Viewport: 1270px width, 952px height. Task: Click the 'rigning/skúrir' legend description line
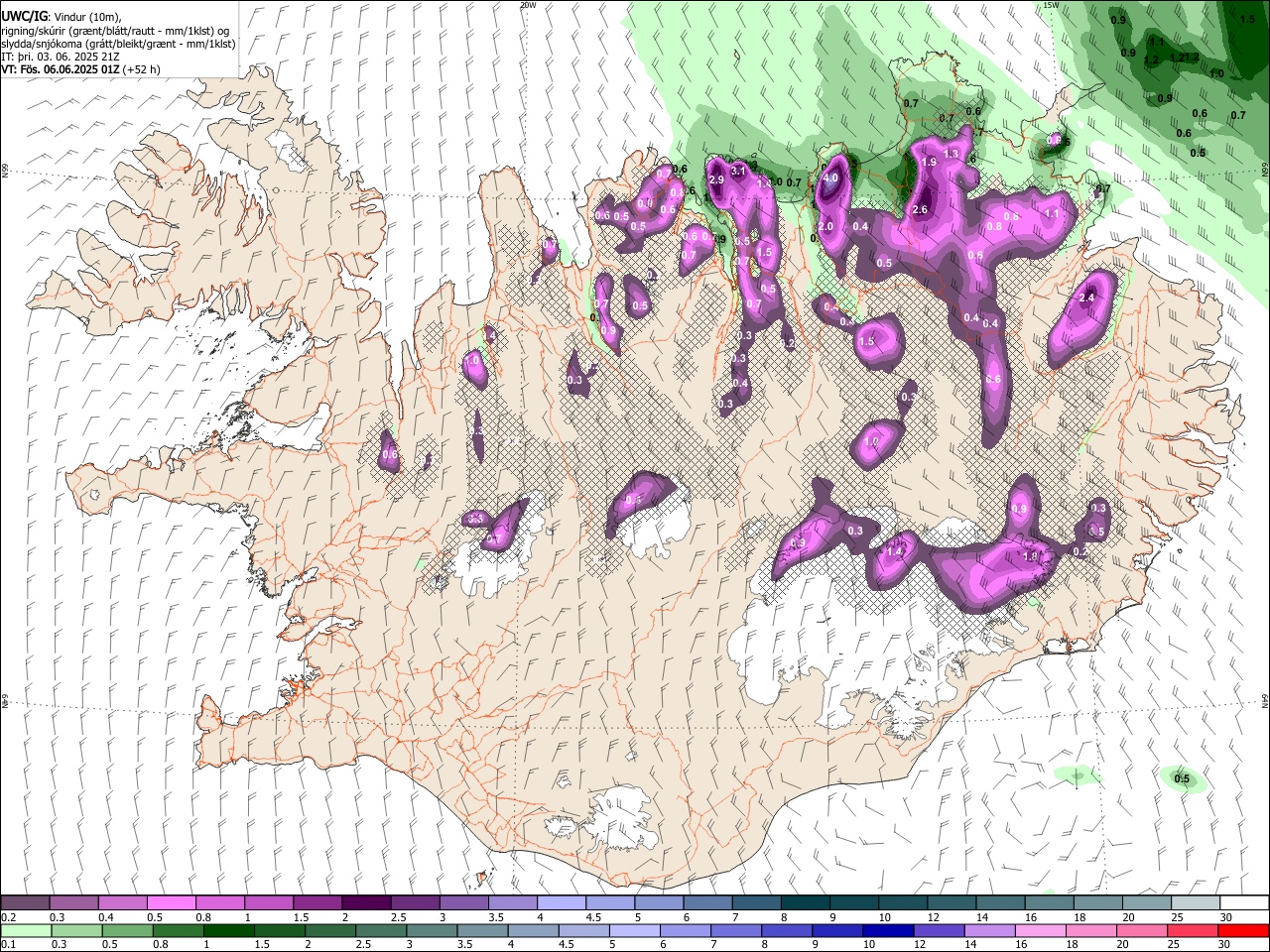point(115,31)
